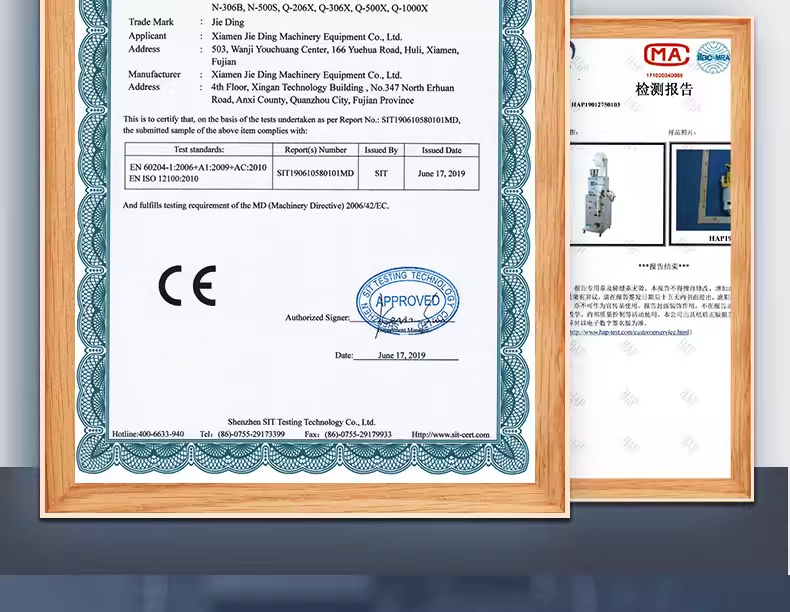Click the Hotline 400-6633-940 number
This screenshot has width=790, height=612.
pos(148,434)
